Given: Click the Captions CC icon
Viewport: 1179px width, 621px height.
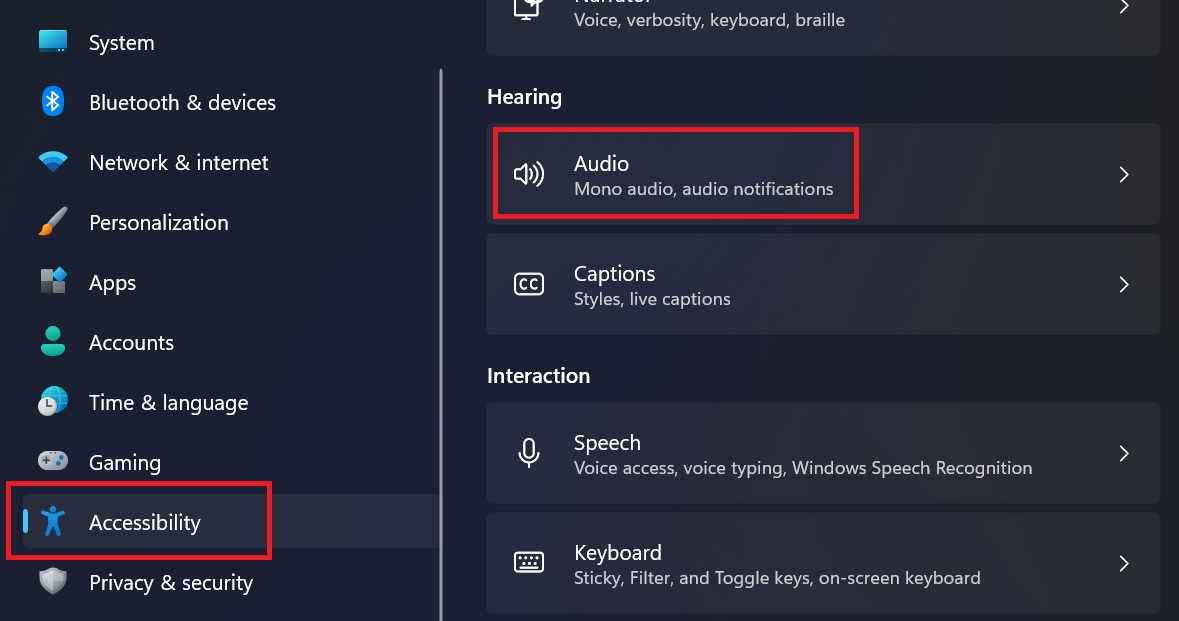Looking at the screenshot, I should tap(529, 284).
